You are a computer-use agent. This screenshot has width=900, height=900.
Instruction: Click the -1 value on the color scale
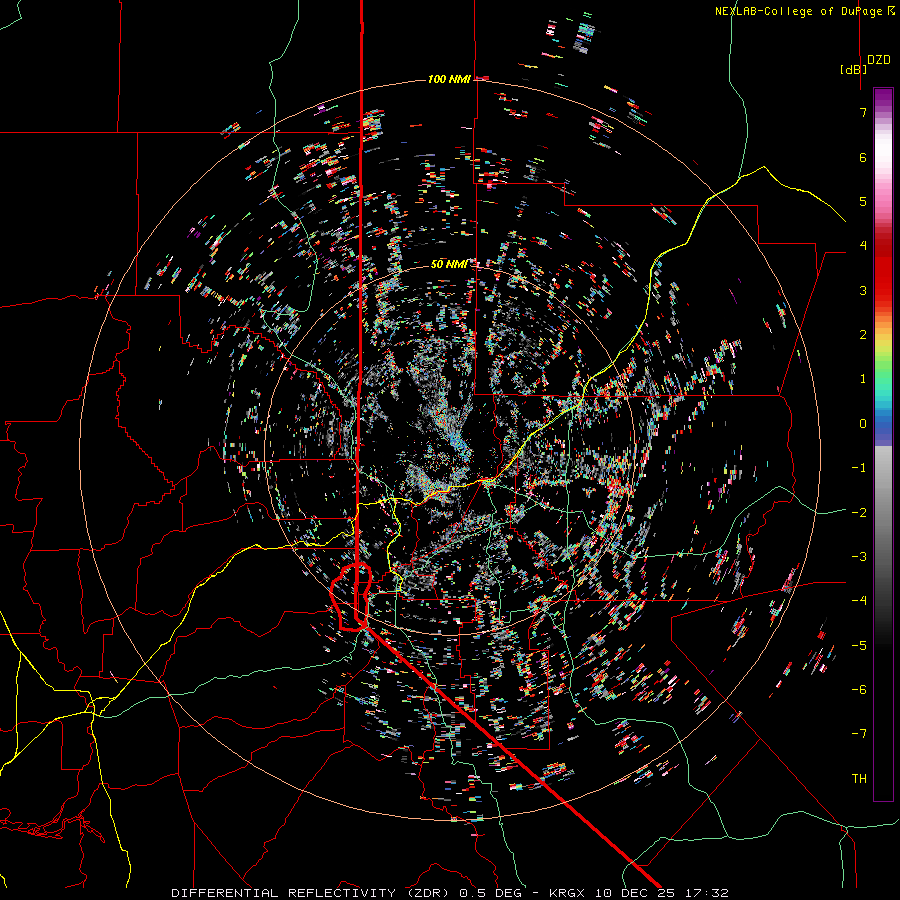tap(859, 468)
